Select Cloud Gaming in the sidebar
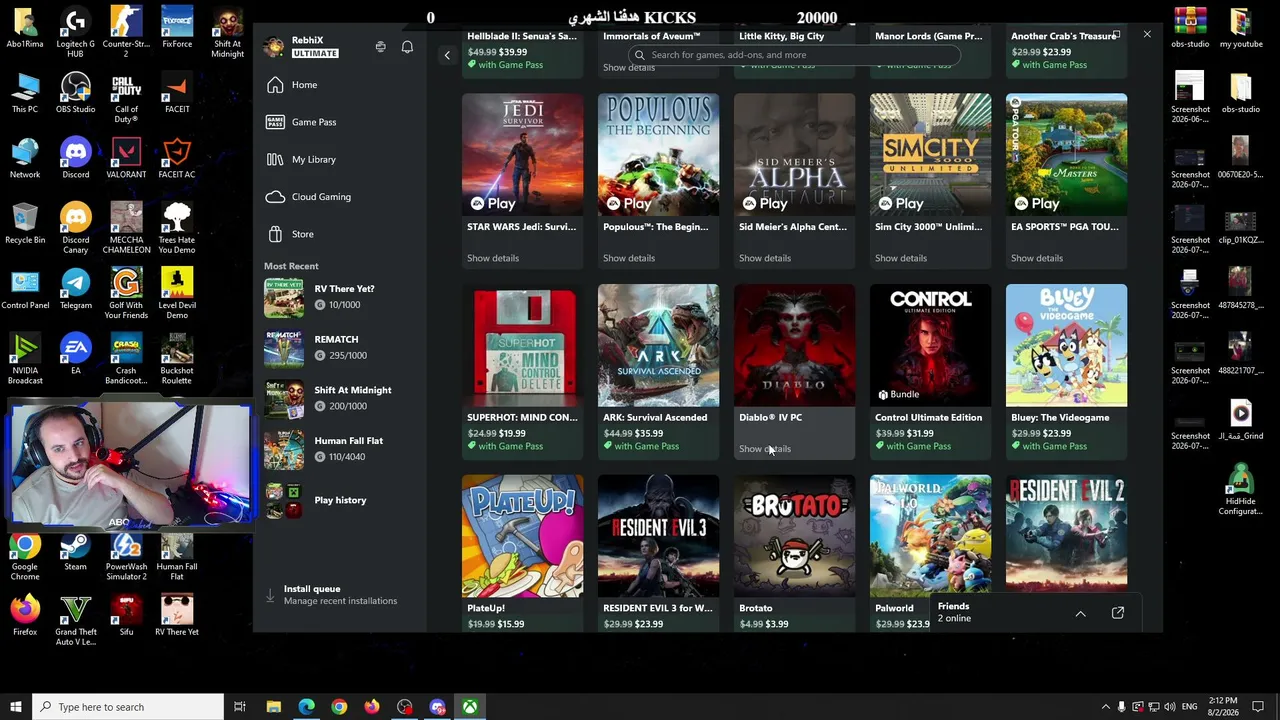Image resolution: width=1280 pixels, height=720 pixels. pos(341,197)
